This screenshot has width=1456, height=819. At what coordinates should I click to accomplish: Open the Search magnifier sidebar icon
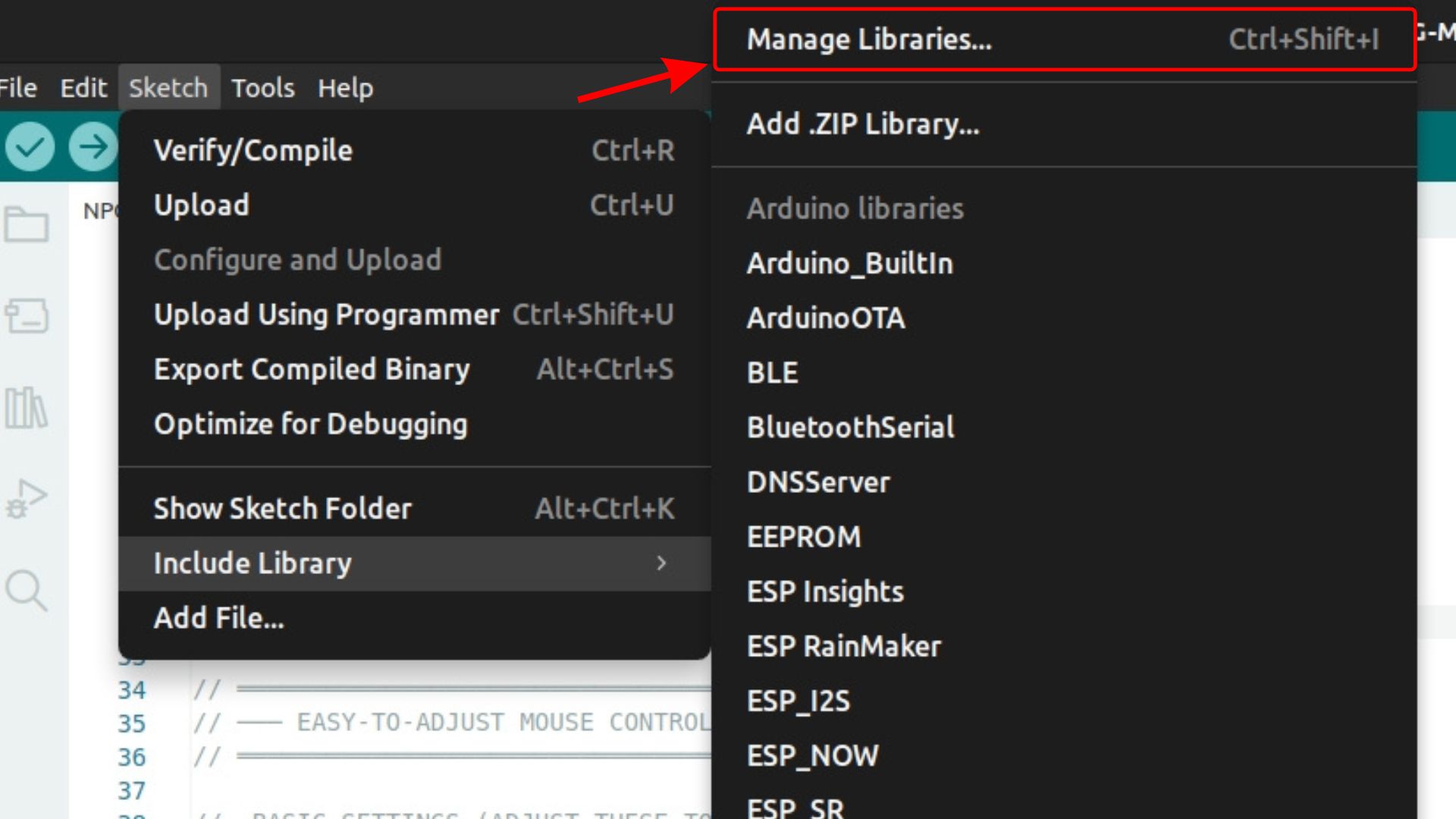(x=27, y=590)
